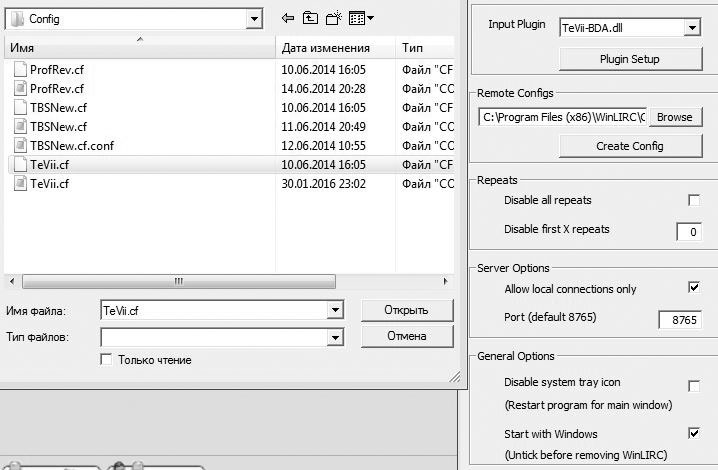
Task: Click the Back arrow in file dialog toolbar
Action: (288, 18)
